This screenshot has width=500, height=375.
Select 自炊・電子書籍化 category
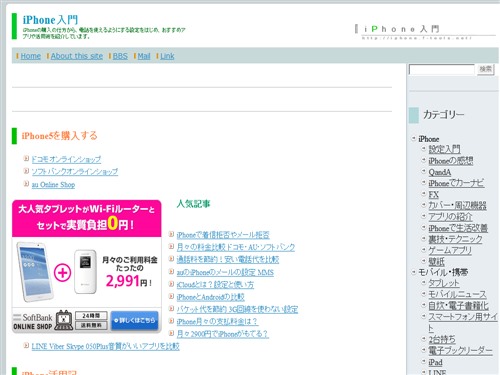point(458,305)
